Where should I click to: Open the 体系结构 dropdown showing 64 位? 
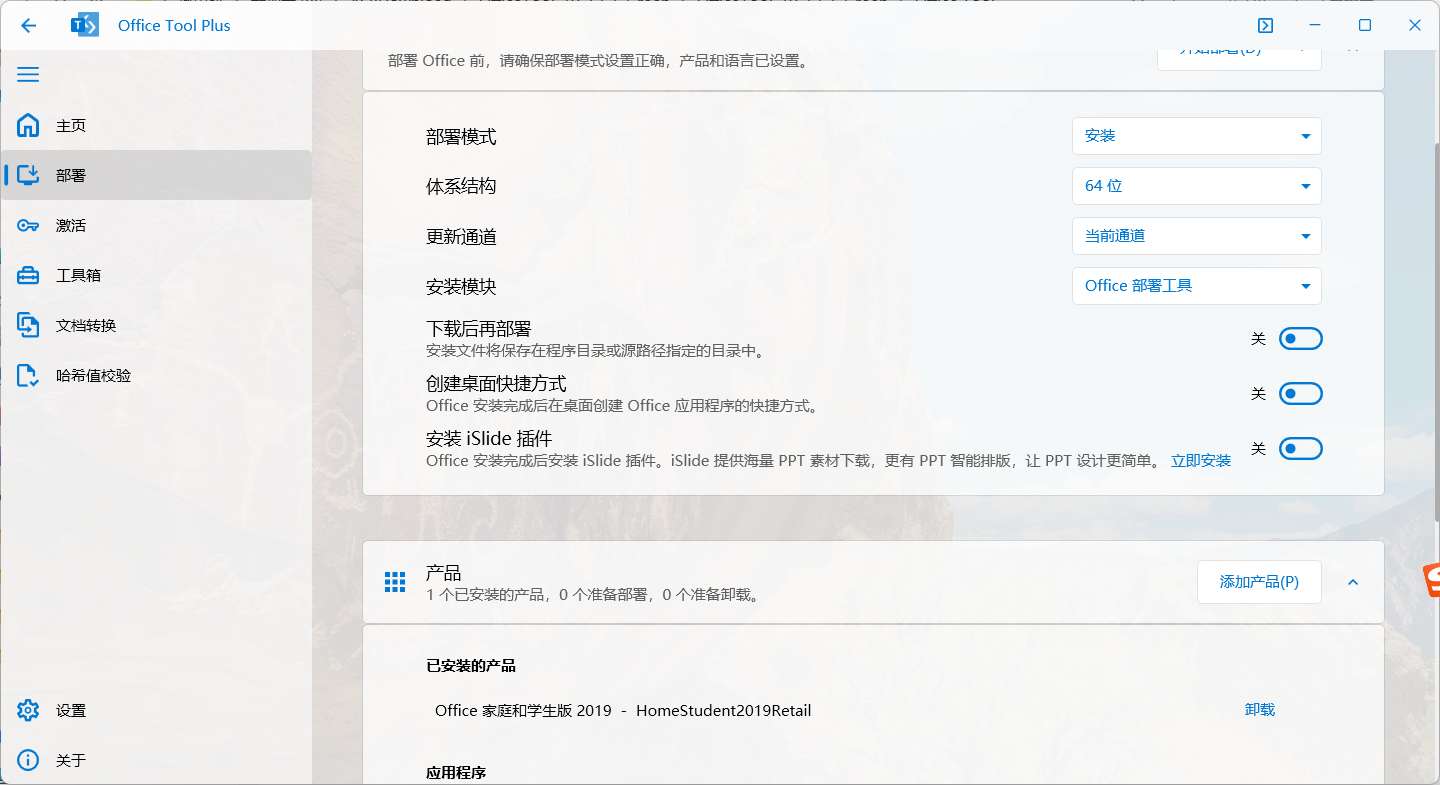[1197, 186]
